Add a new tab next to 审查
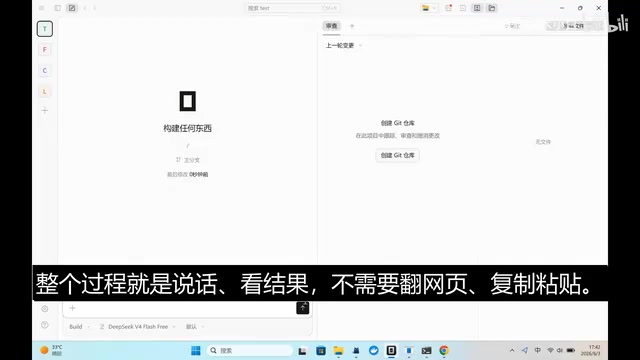 click(x=352, y=26)
